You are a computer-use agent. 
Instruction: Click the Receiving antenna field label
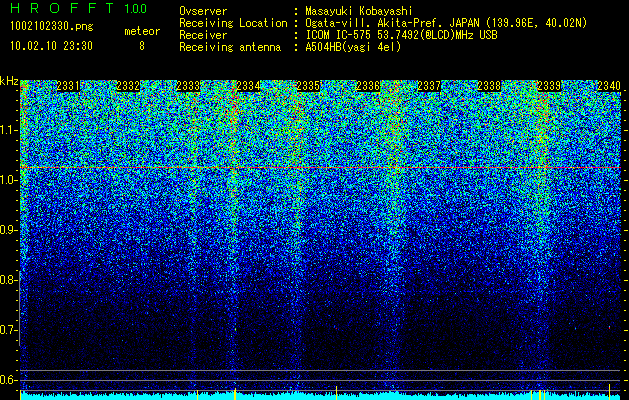tap(230, 47)
